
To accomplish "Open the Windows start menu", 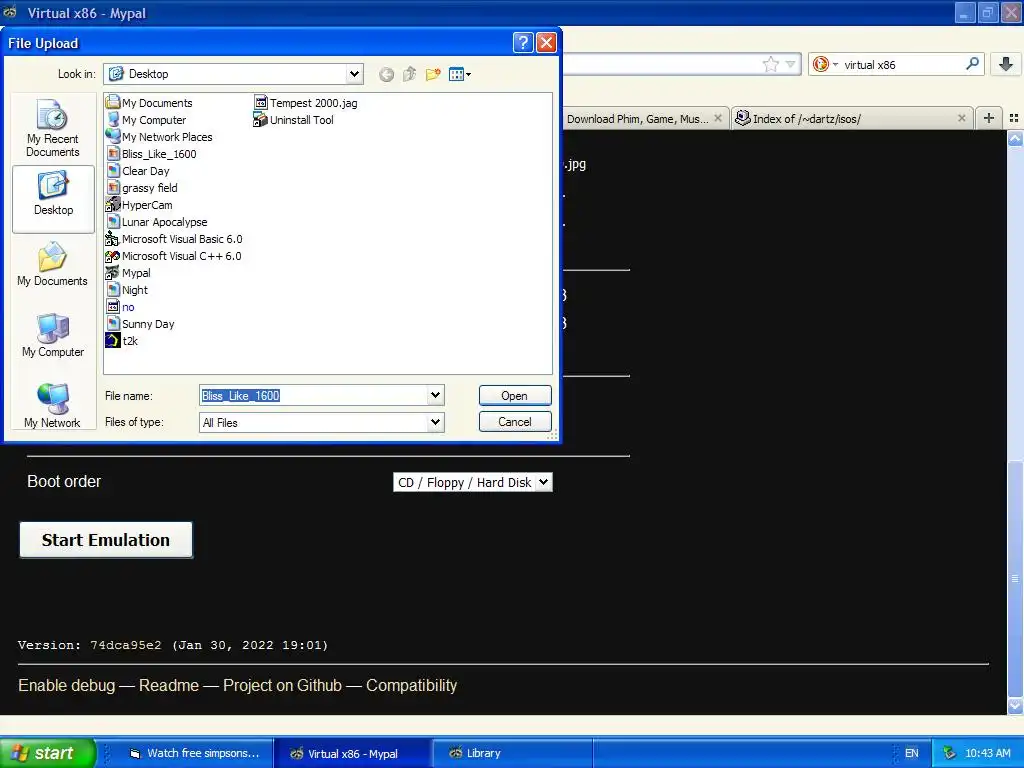I will click(x=48, y=753).
